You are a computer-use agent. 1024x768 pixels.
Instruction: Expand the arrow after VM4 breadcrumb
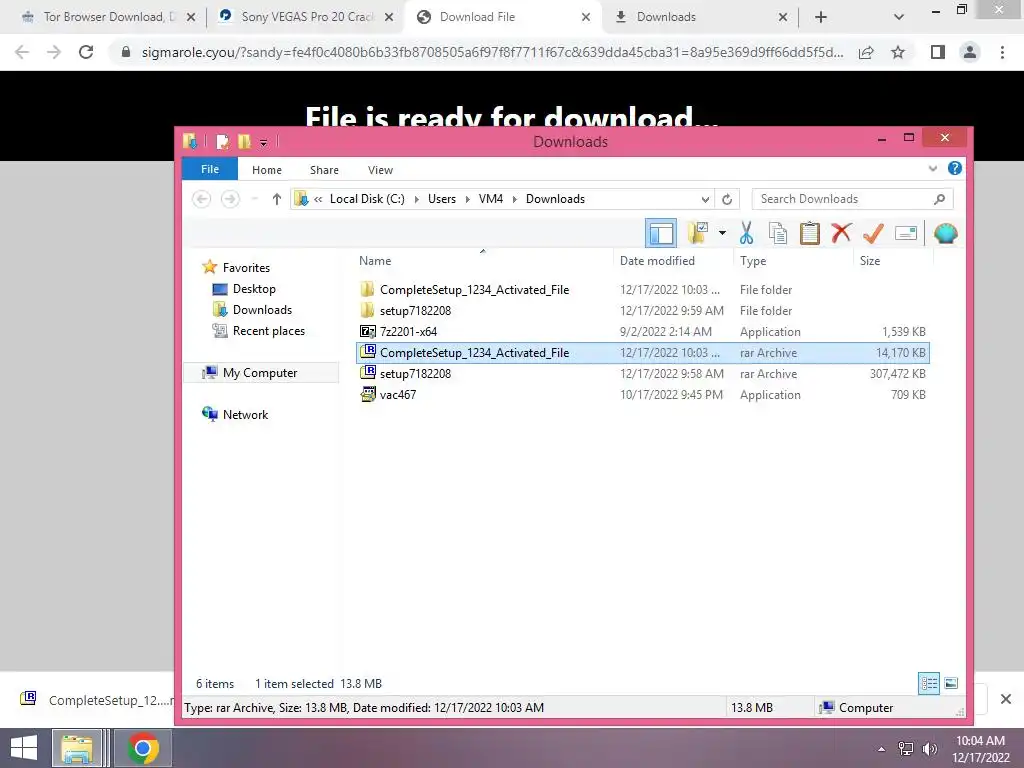coord(515,199)
